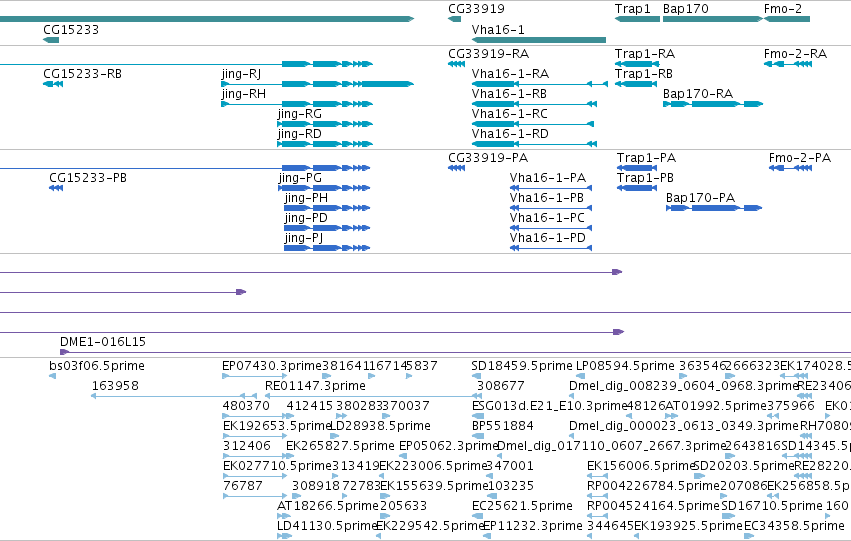Click the jing-RH transcript label

[x=244, y=94]
